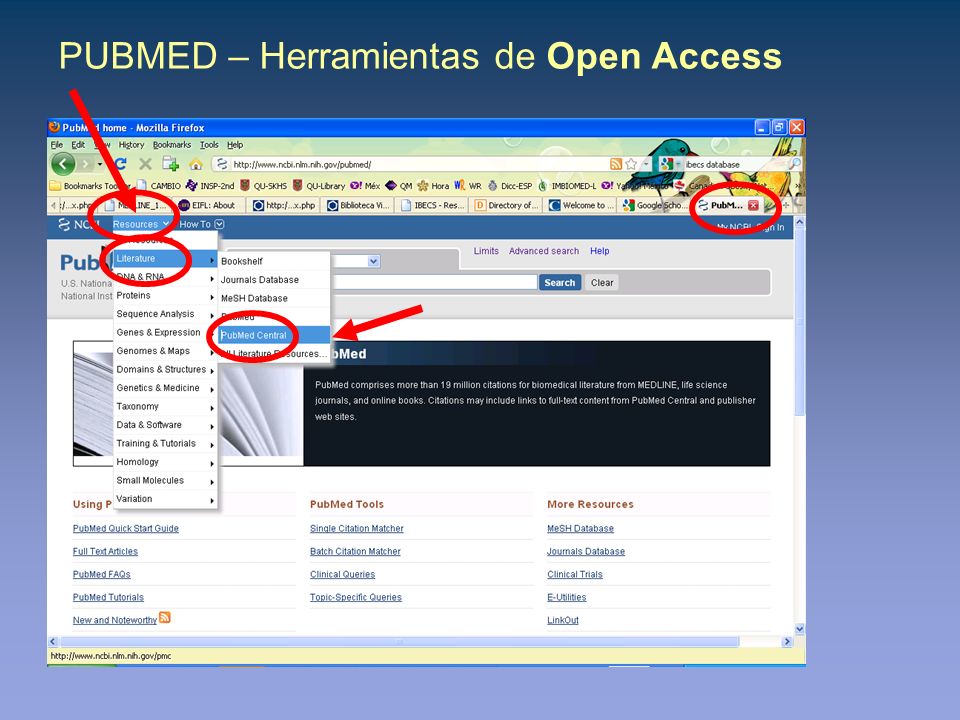Click the horizontal scrollbar thumb
This screenshot has width=960, height=720.
pyautogui.click(x=400, y=642)
